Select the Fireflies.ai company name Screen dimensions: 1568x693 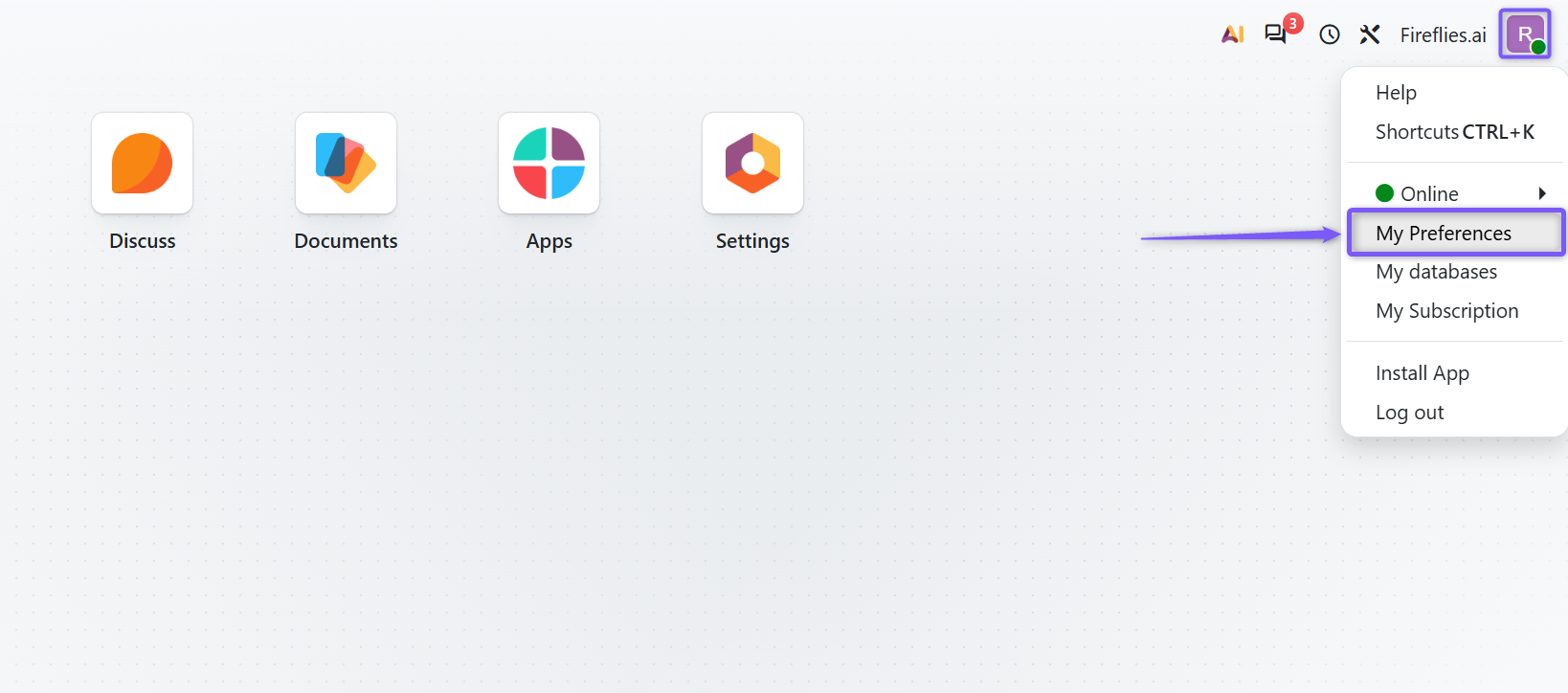tap(1443, 35)
